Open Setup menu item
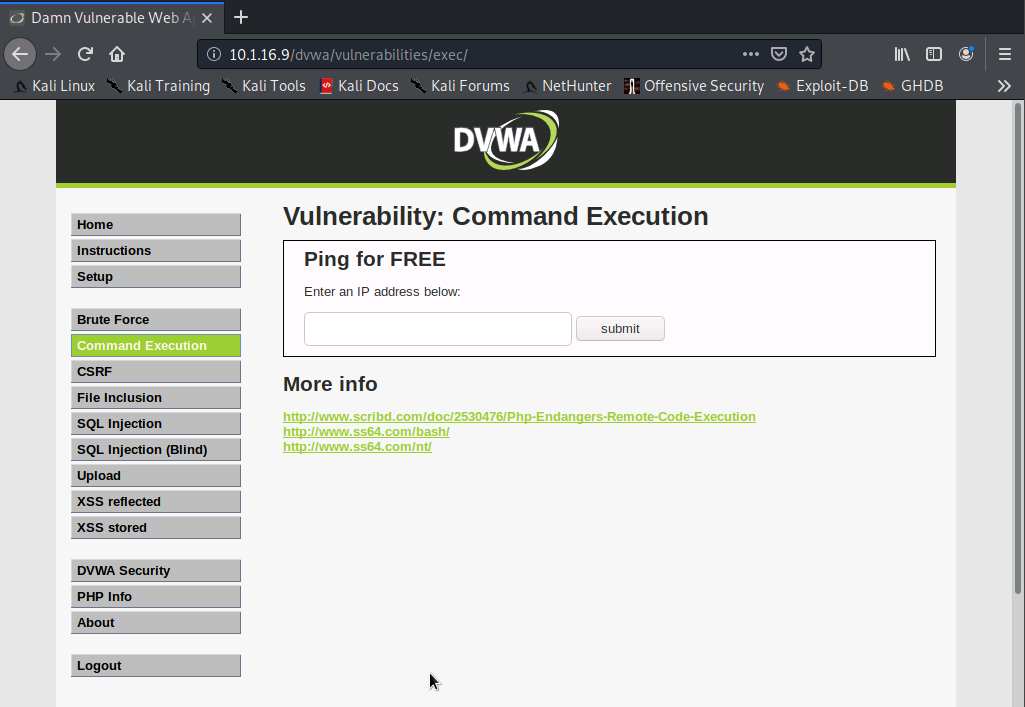The width and height of the screenshot is (1025, 707). click(x=156, y=276)
